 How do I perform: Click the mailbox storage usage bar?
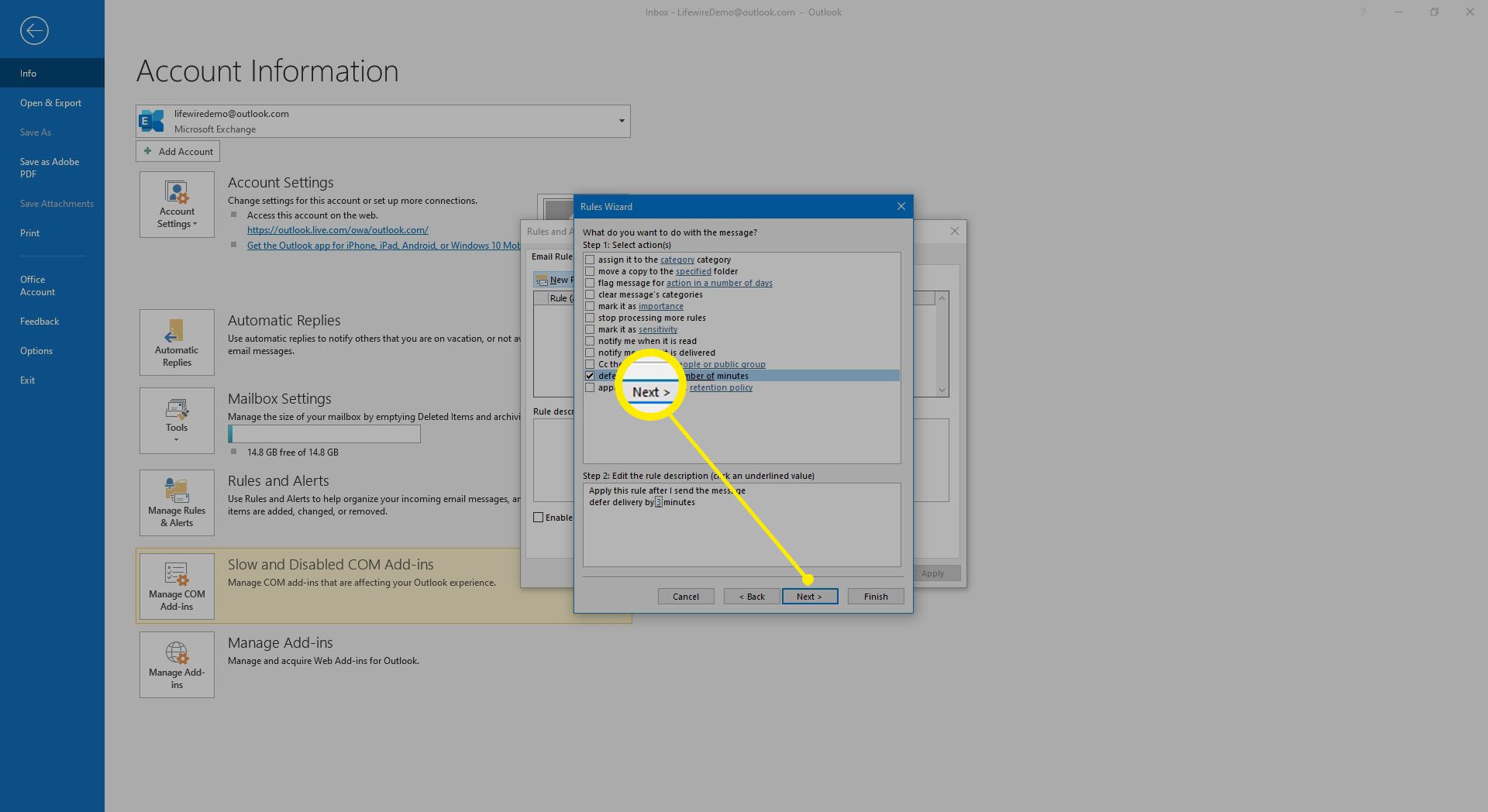pyautogui.click(x=324, y=434)
